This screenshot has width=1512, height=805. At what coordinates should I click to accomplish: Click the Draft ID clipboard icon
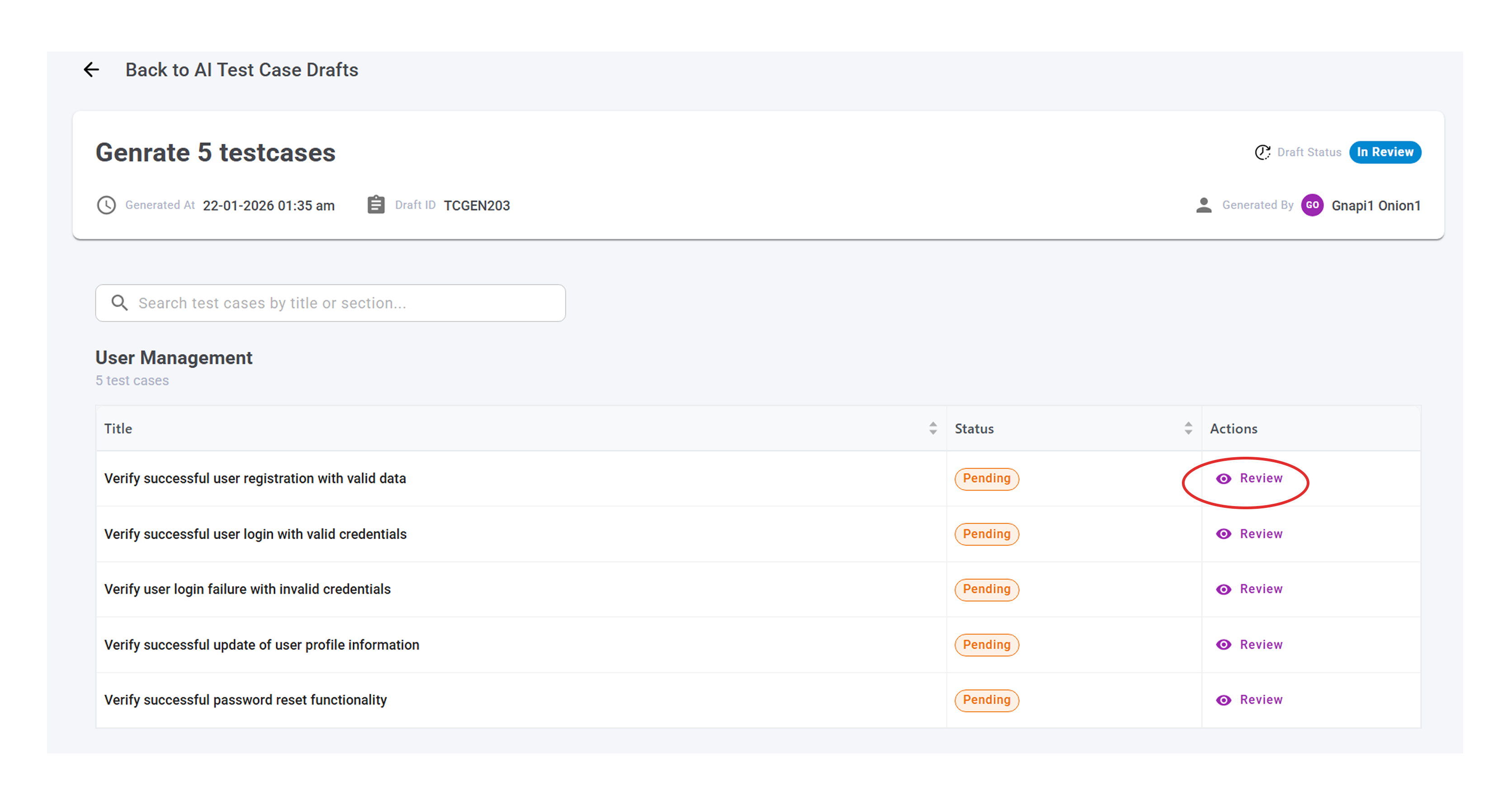pos(376,205)
